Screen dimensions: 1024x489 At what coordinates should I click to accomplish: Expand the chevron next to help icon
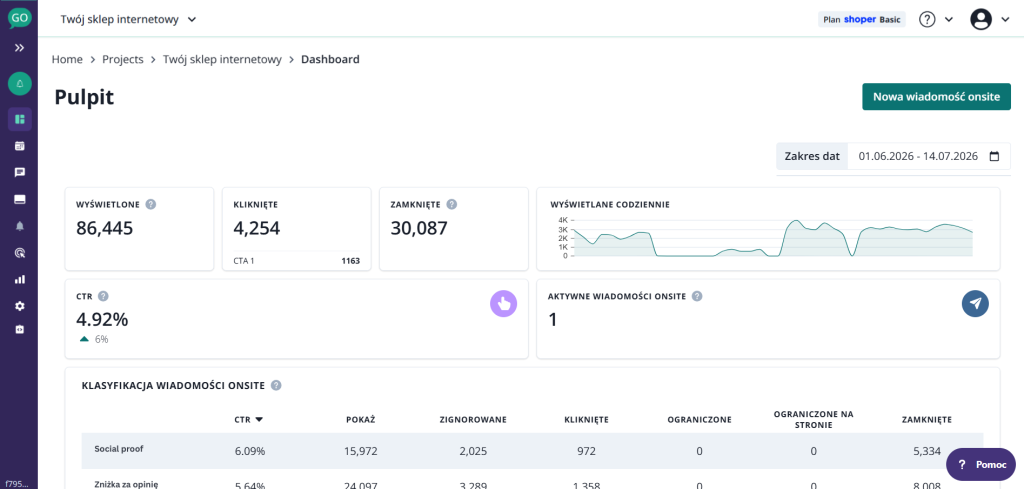click(949, 20)
